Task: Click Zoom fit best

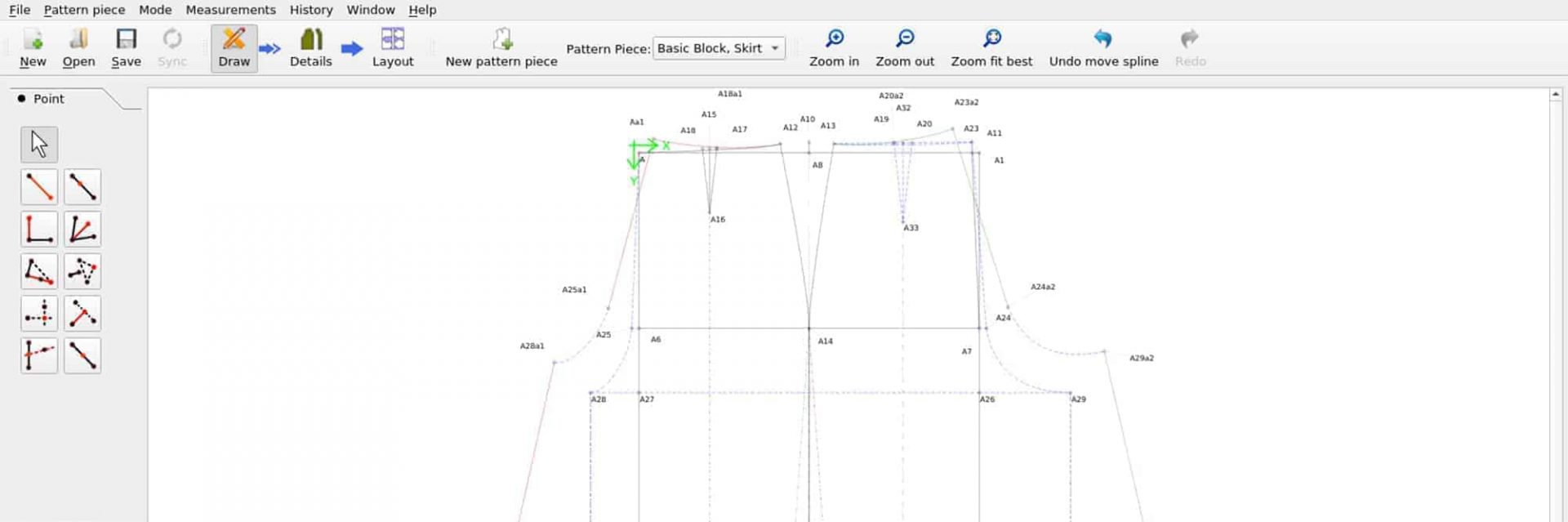Action: pyautogui.click(x=991, y=48)
